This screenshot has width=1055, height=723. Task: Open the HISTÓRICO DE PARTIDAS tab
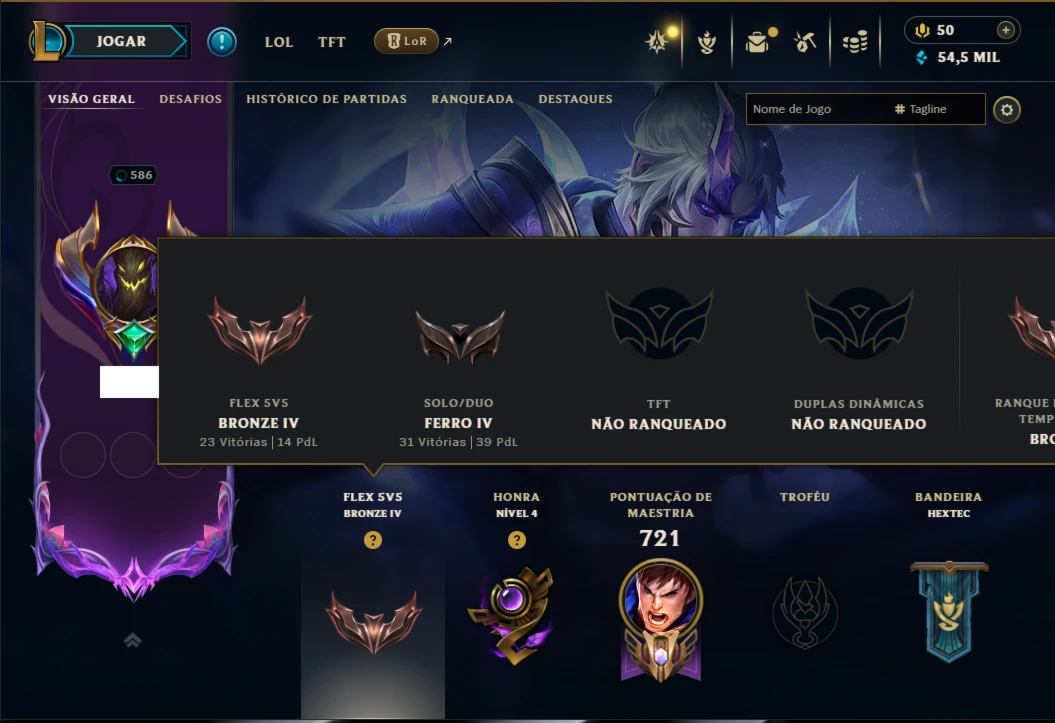coord(326,99)
